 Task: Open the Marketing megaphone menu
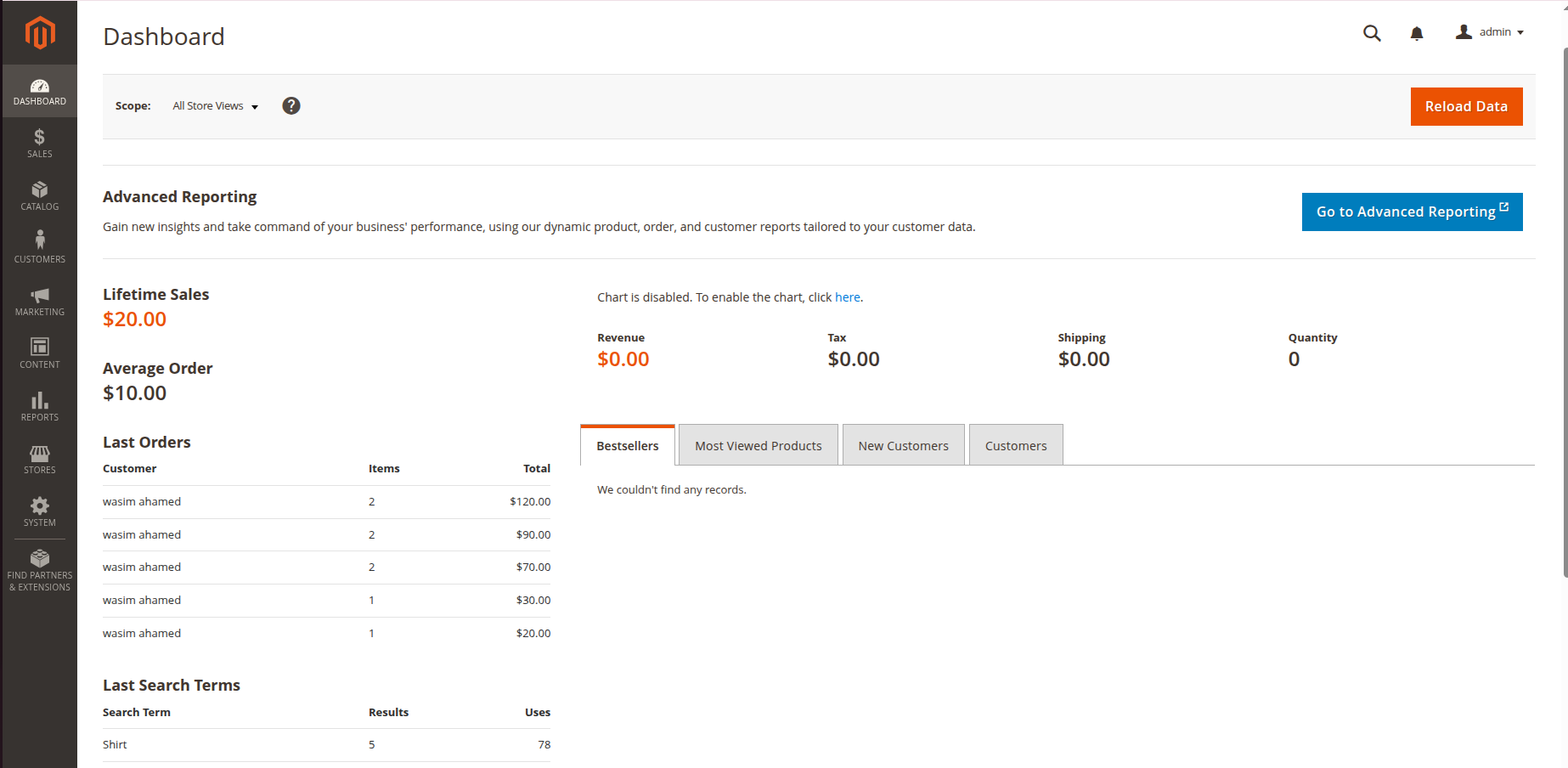tap(40, 301)
